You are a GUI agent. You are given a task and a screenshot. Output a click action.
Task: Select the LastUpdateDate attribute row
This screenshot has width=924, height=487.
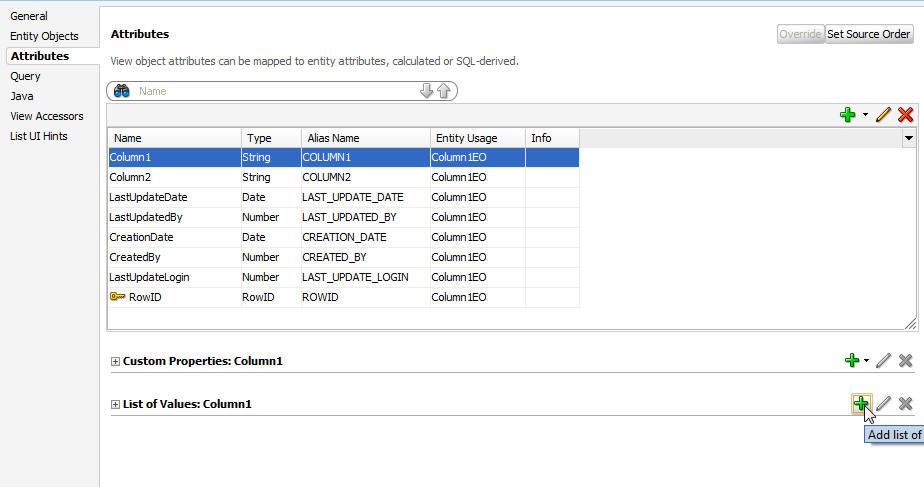click(x=344, y=198)
